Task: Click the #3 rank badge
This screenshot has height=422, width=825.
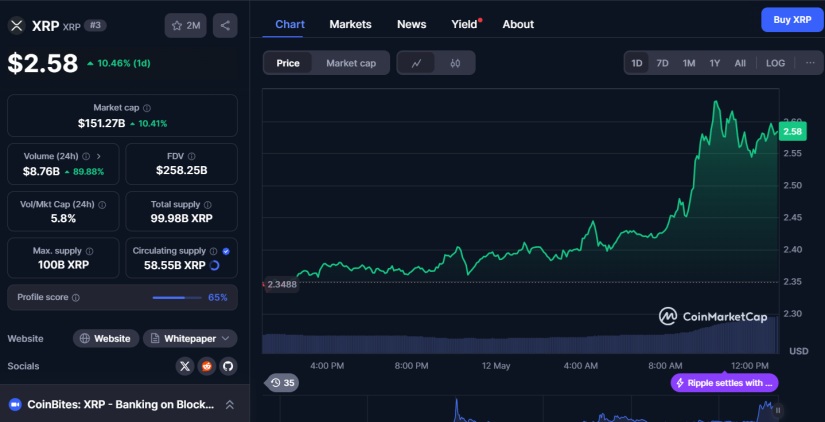Action: point(95,25)
